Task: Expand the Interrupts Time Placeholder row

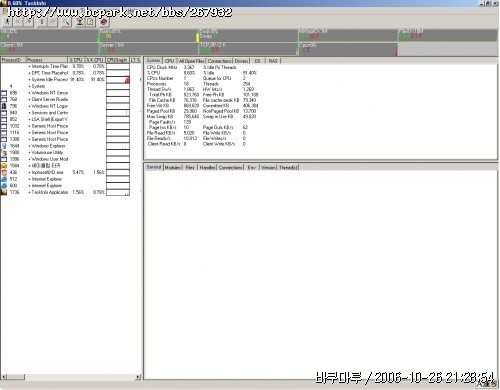Action: click(x=30, y=66)
